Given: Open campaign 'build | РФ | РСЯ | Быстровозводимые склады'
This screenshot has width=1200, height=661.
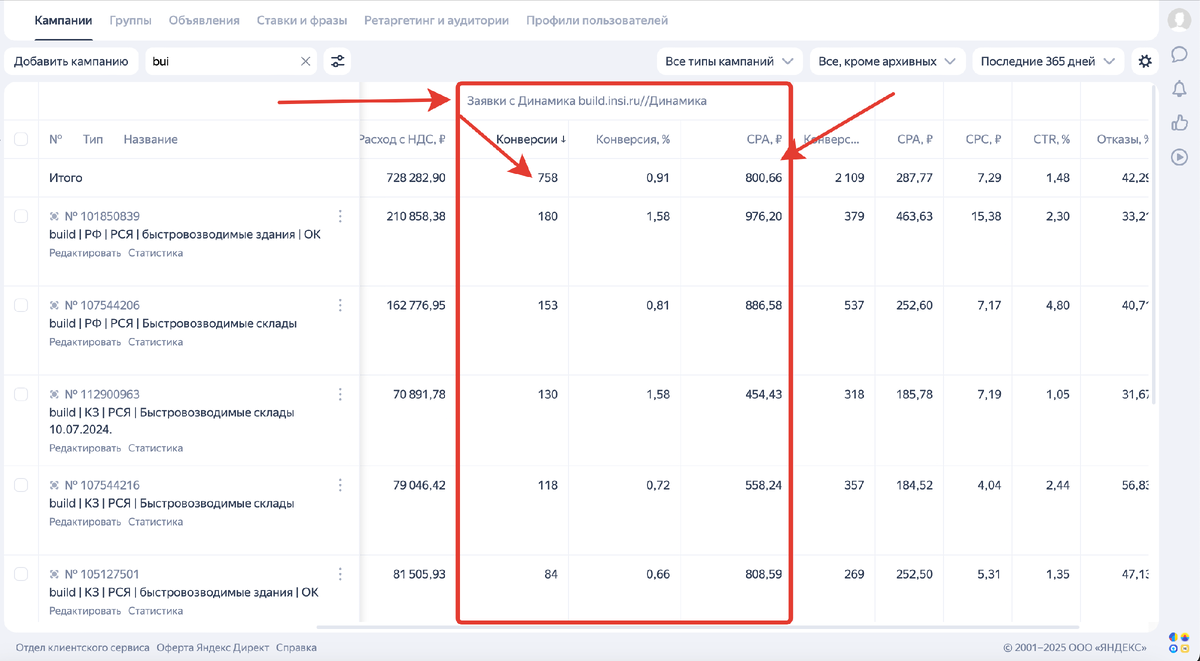Looking at the screenshot, I should pos(172,323).
